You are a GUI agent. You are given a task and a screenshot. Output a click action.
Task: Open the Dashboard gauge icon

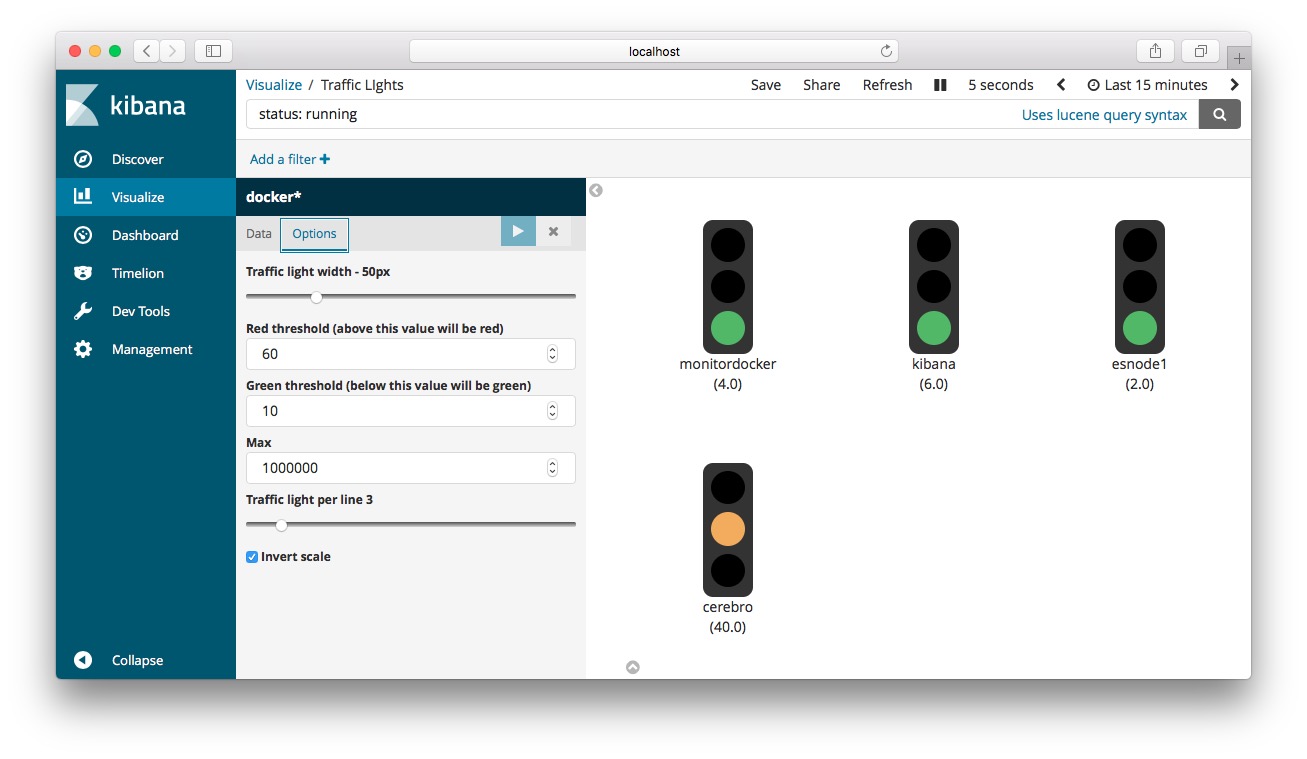coord(83,235)
